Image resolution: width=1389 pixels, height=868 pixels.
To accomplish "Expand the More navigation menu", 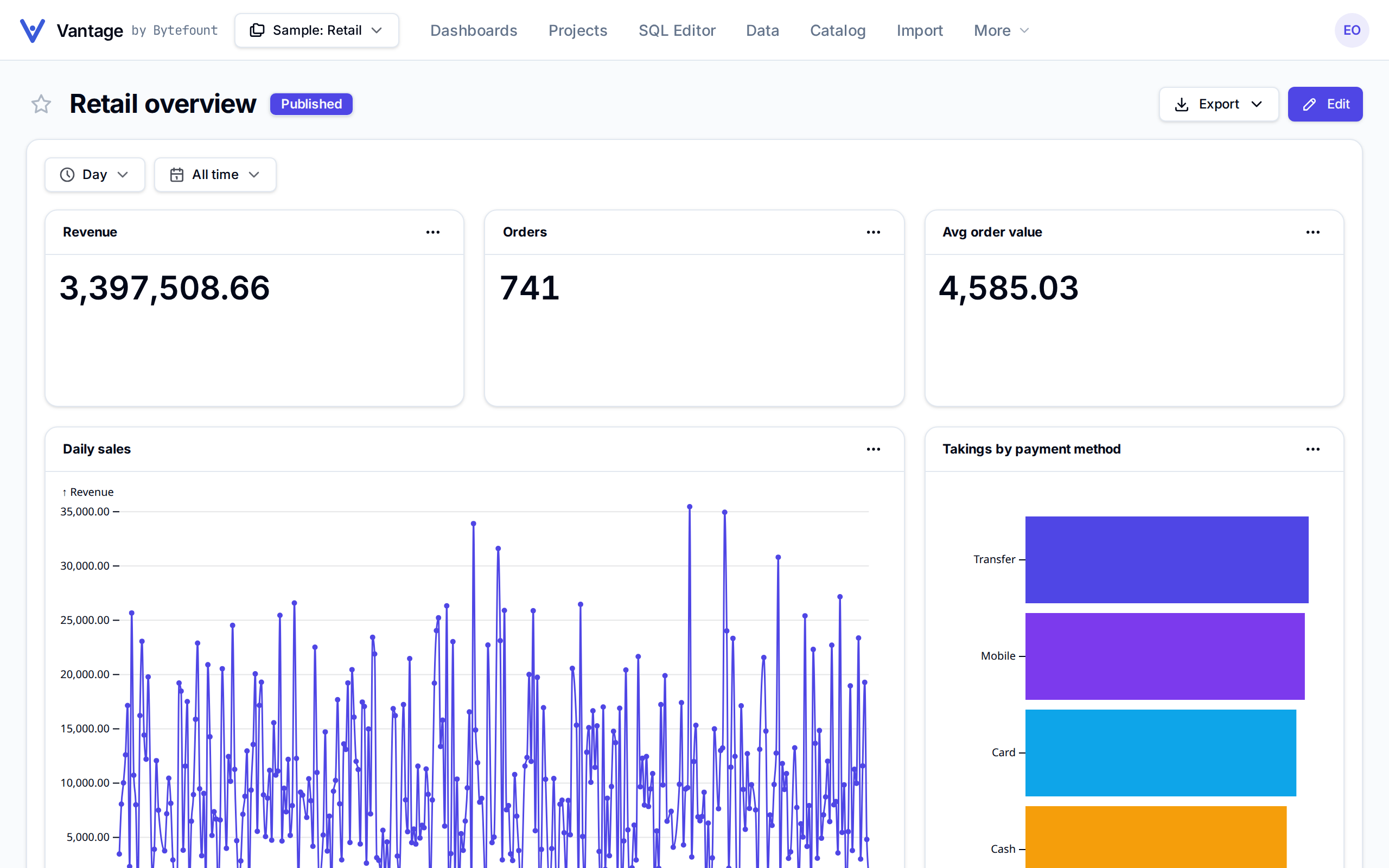I will 1001,30.
